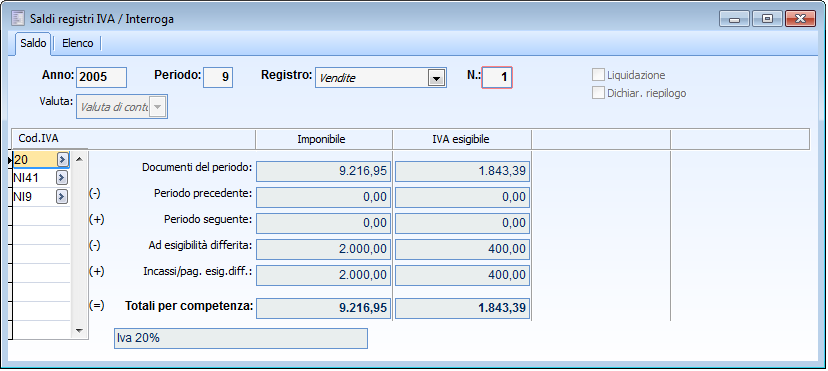Viewport: 828px width, 371px height.
Task: Click the Totali per competenza label
Action: (189, 306)
